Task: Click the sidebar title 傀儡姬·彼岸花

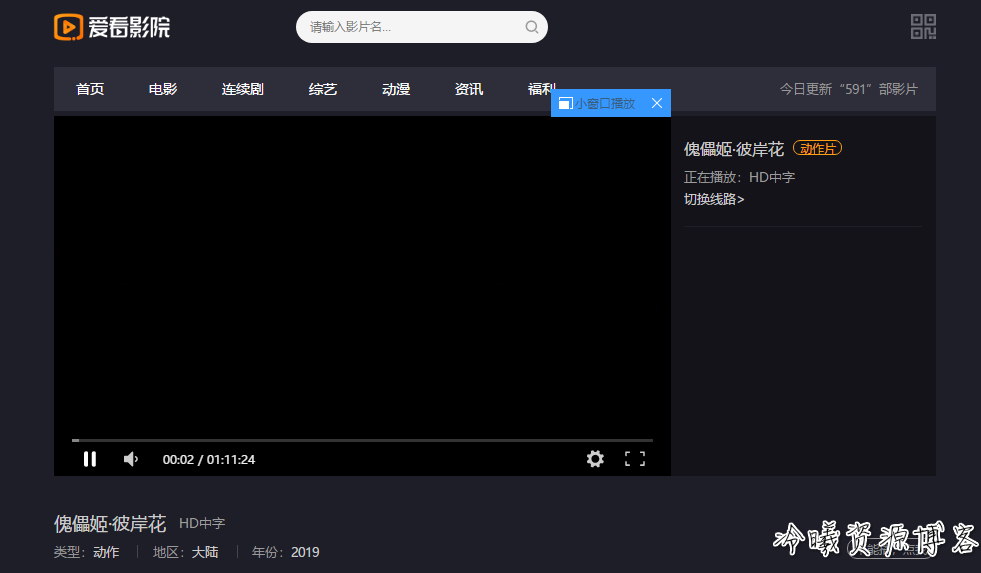Action: tap(734, 149)
